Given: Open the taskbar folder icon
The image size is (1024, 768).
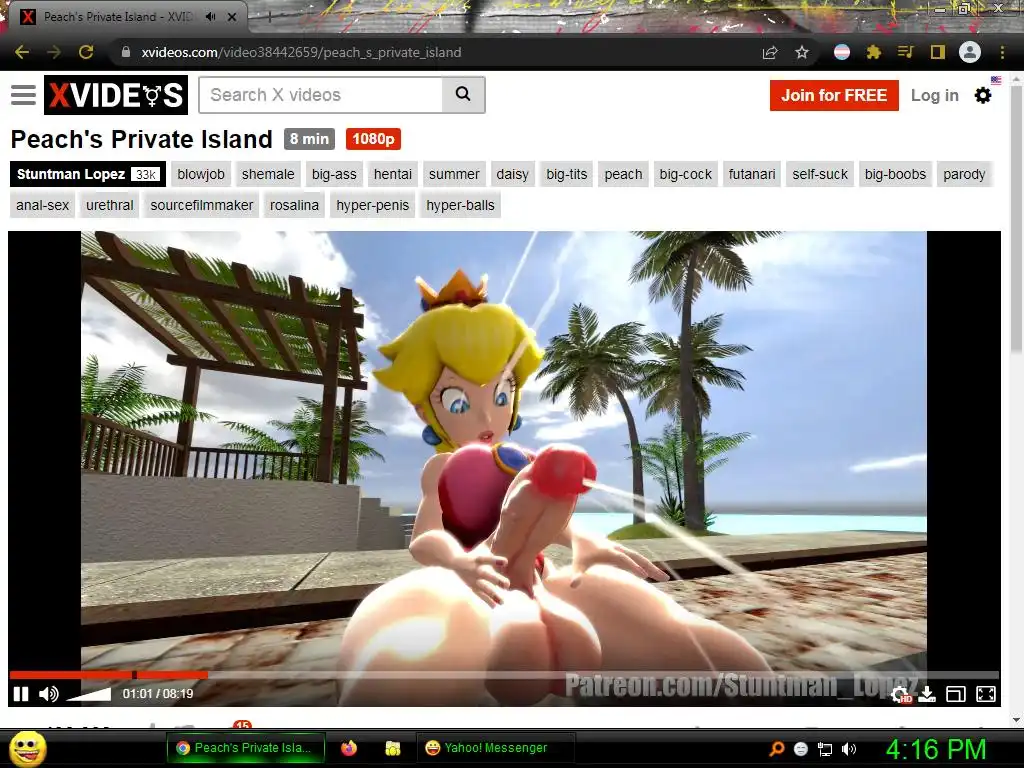Looking at the screenshot, I should [x=392, y=748].
